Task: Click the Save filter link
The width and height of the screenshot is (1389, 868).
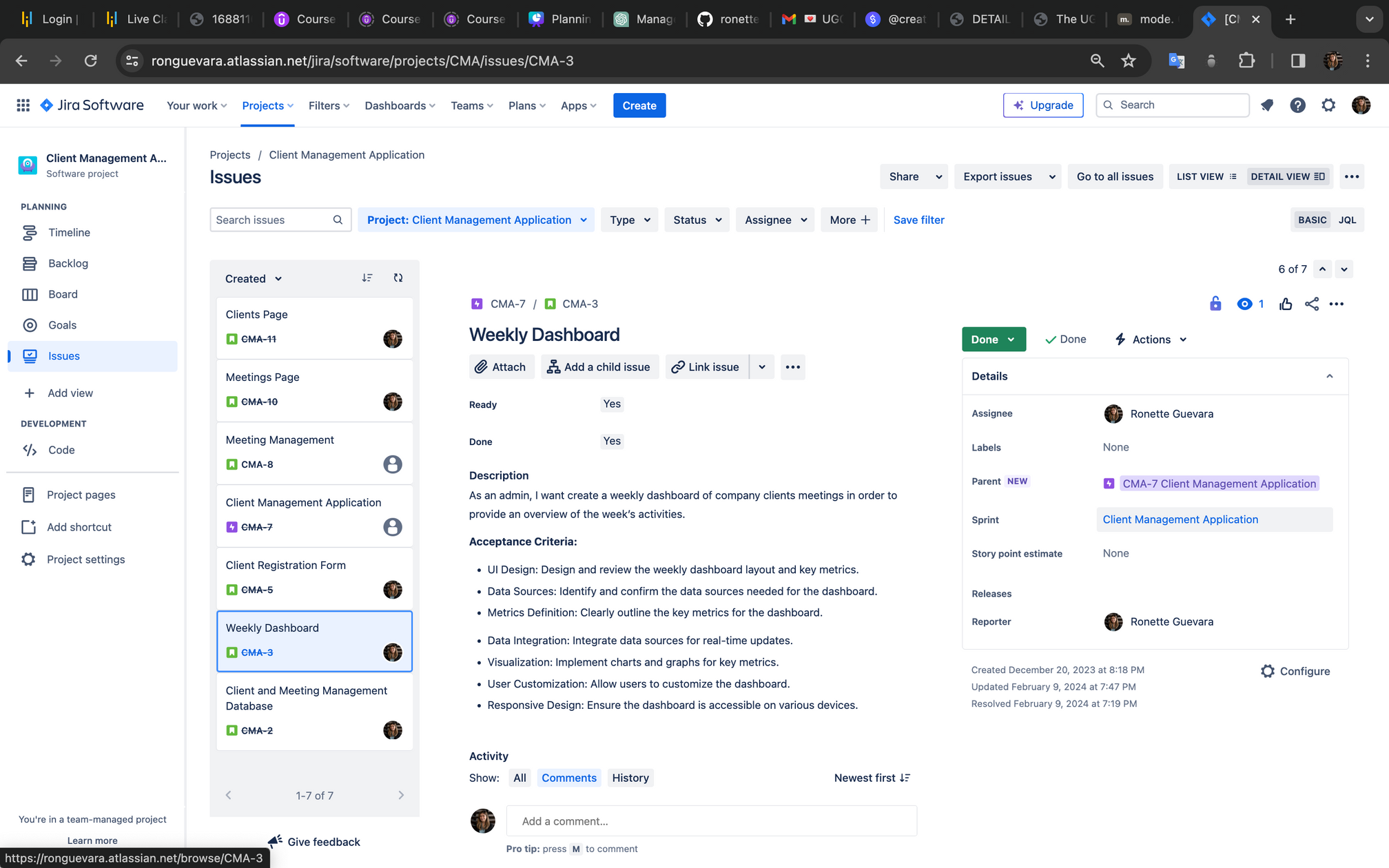Action: 918,220
